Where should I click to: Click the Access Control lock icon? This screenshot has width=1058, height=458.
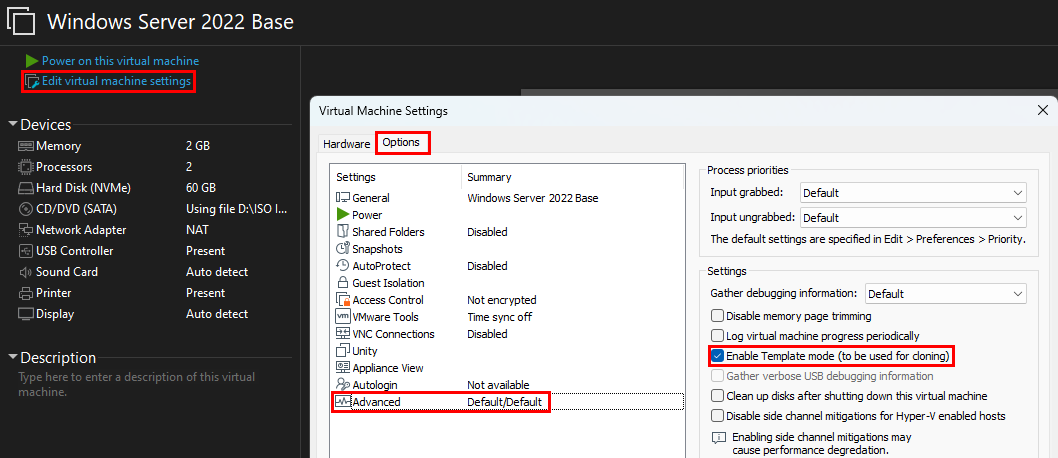pos(343,300)
